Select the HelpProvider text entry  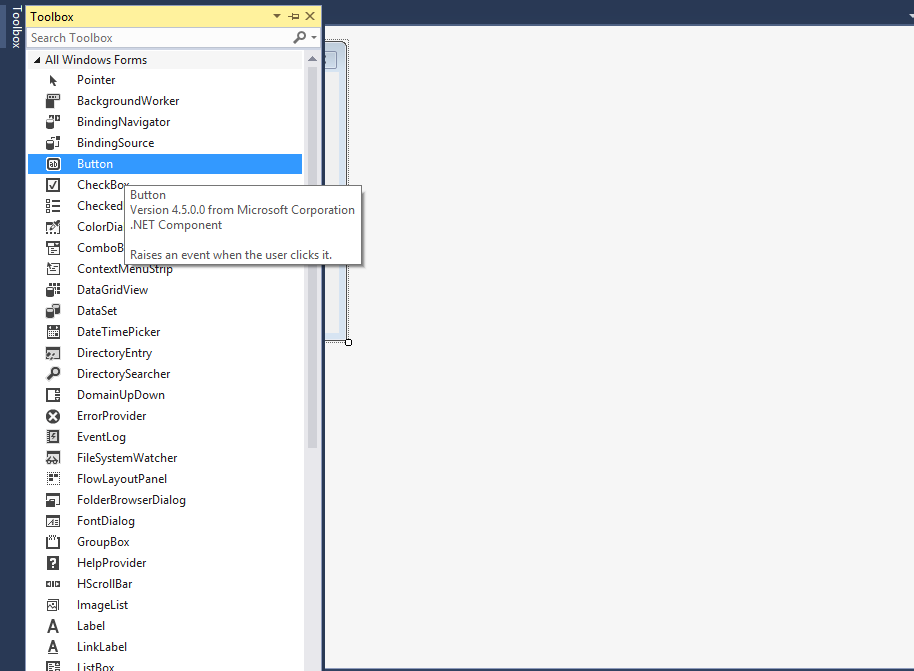[x=112, y=563]
